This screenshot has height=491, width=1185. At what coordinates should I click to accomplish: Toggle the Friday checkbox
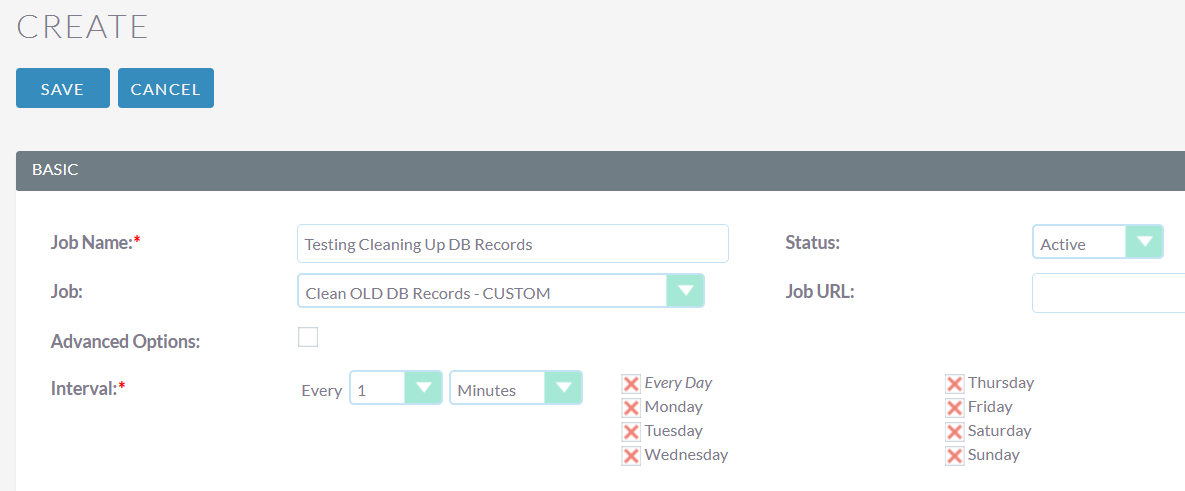(954, 408)
